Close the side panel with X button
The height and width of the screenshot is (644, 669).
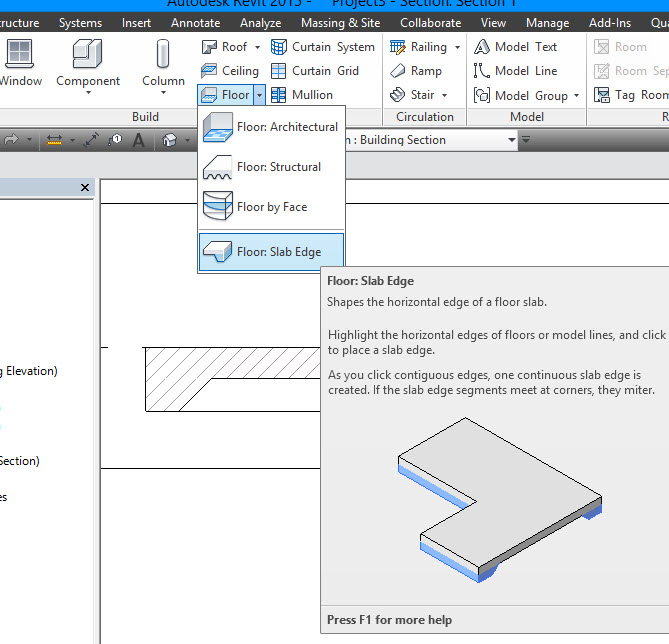[x=85, y=187]
